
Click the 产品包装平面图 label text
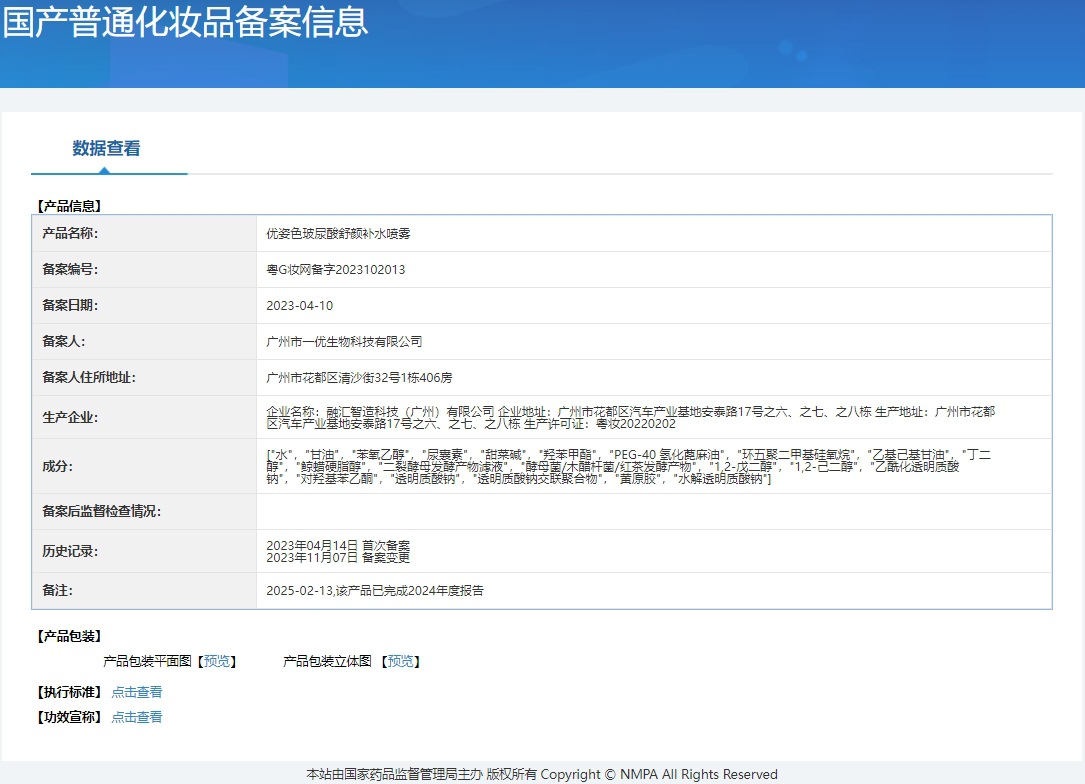click(x=147, y=662)
